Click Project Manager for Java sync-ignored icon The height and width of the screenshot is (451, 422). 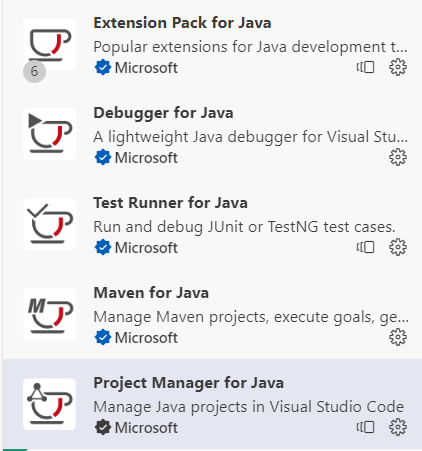point(365,427)
